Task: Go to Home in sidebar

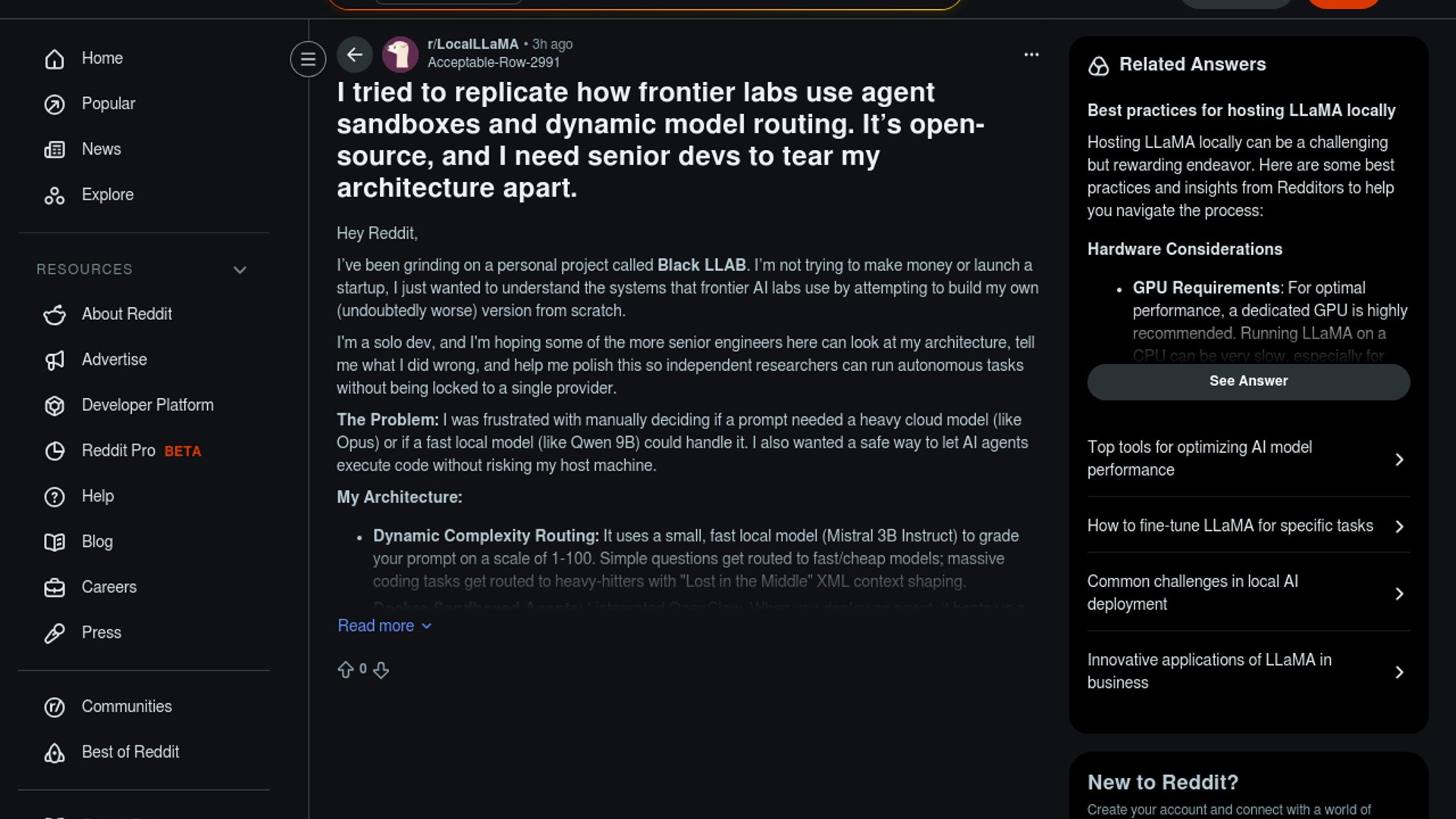Action: point(102,58)
